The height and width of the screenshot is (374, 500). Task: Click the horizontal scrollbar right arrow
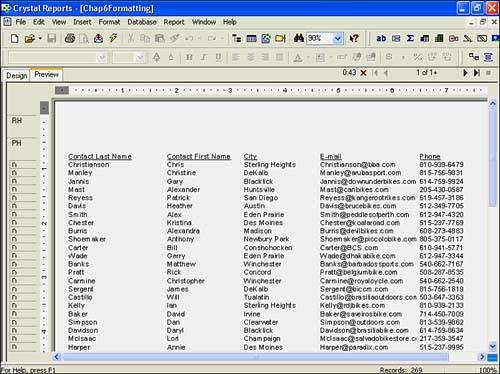click(x=482, y=357)
